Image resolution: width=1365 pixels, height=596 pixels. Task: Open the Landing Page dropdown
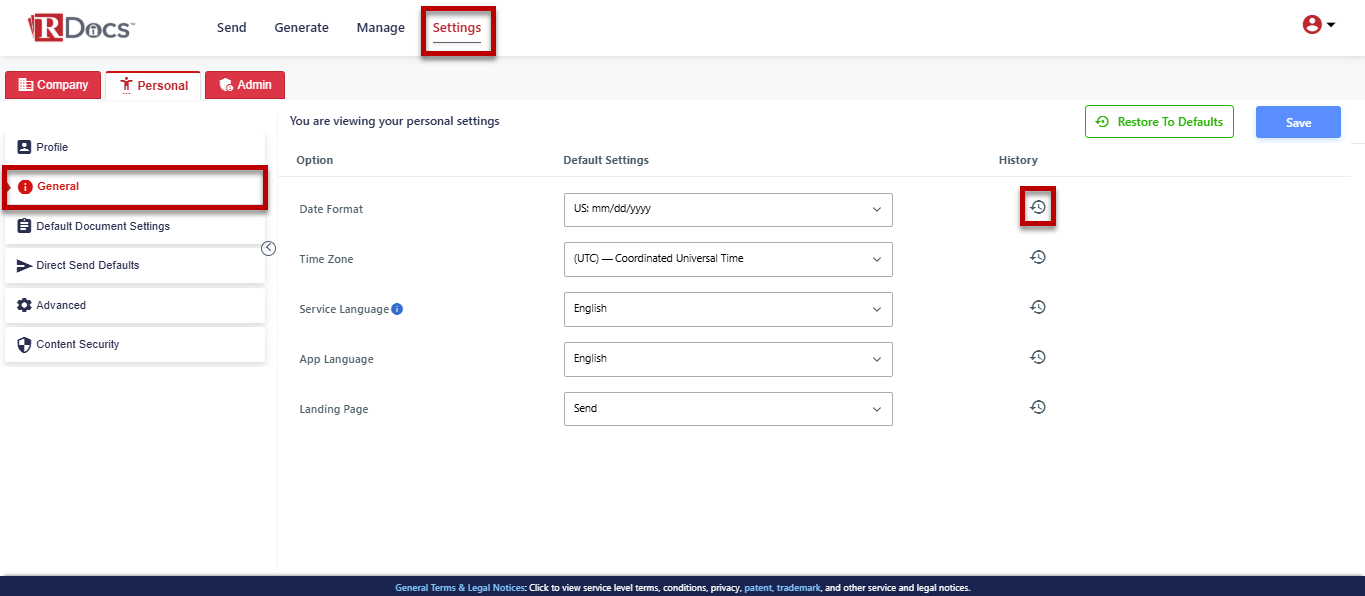coord(728,409)
